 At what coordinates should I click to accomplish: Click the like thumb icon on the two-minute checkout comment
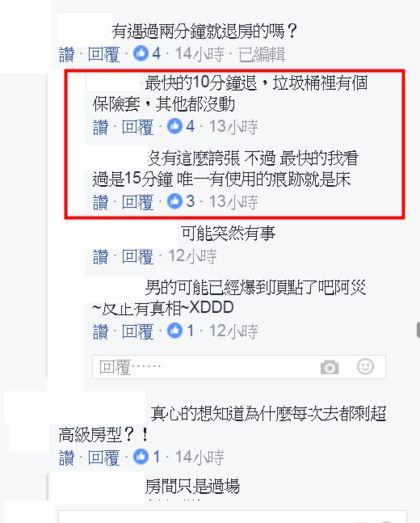[x=140, y=53]
